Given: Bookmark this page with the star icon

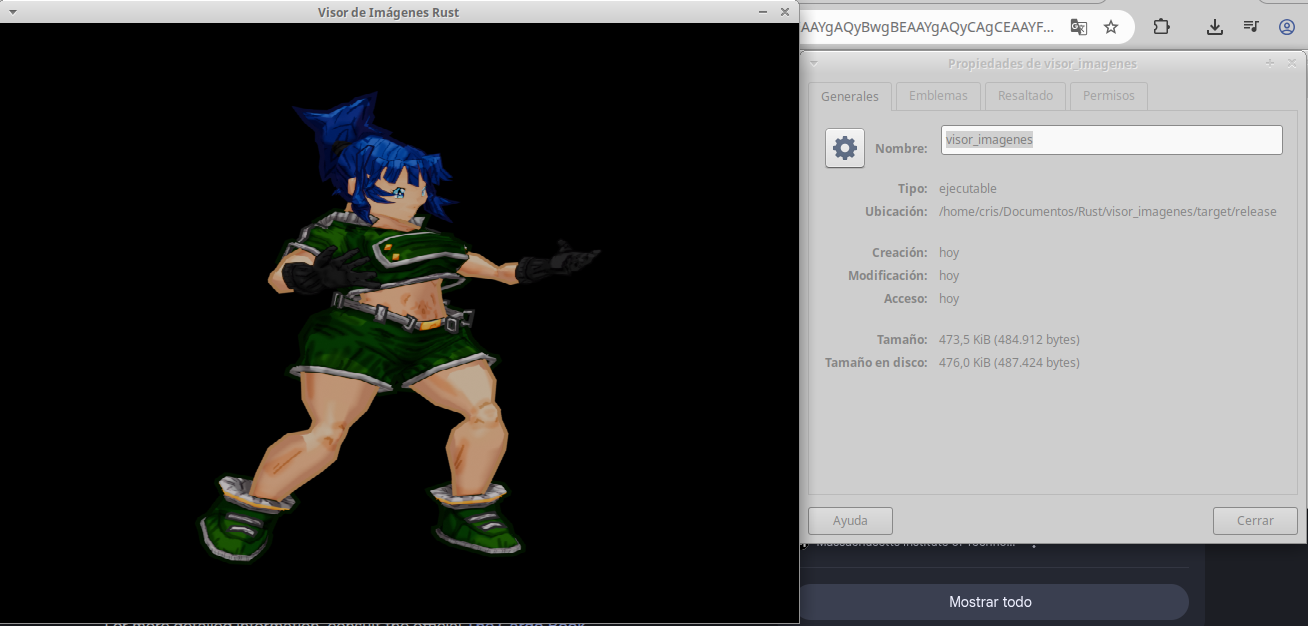Looking at the screenshot, I should click(1111, 27).
